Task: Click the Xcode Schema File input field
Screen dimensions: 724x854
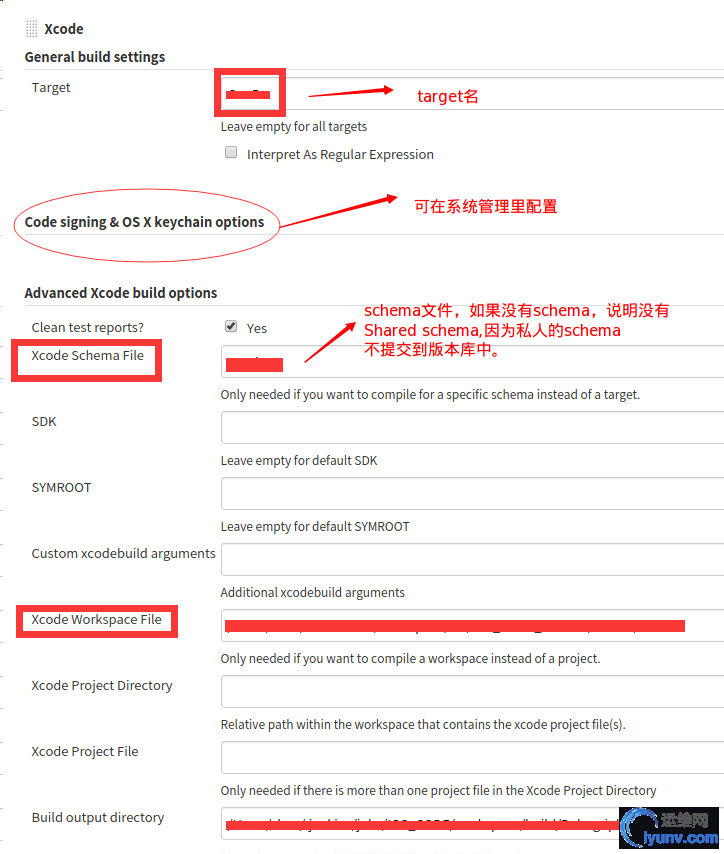Action: pyautogui.click(x=472, y=362)
